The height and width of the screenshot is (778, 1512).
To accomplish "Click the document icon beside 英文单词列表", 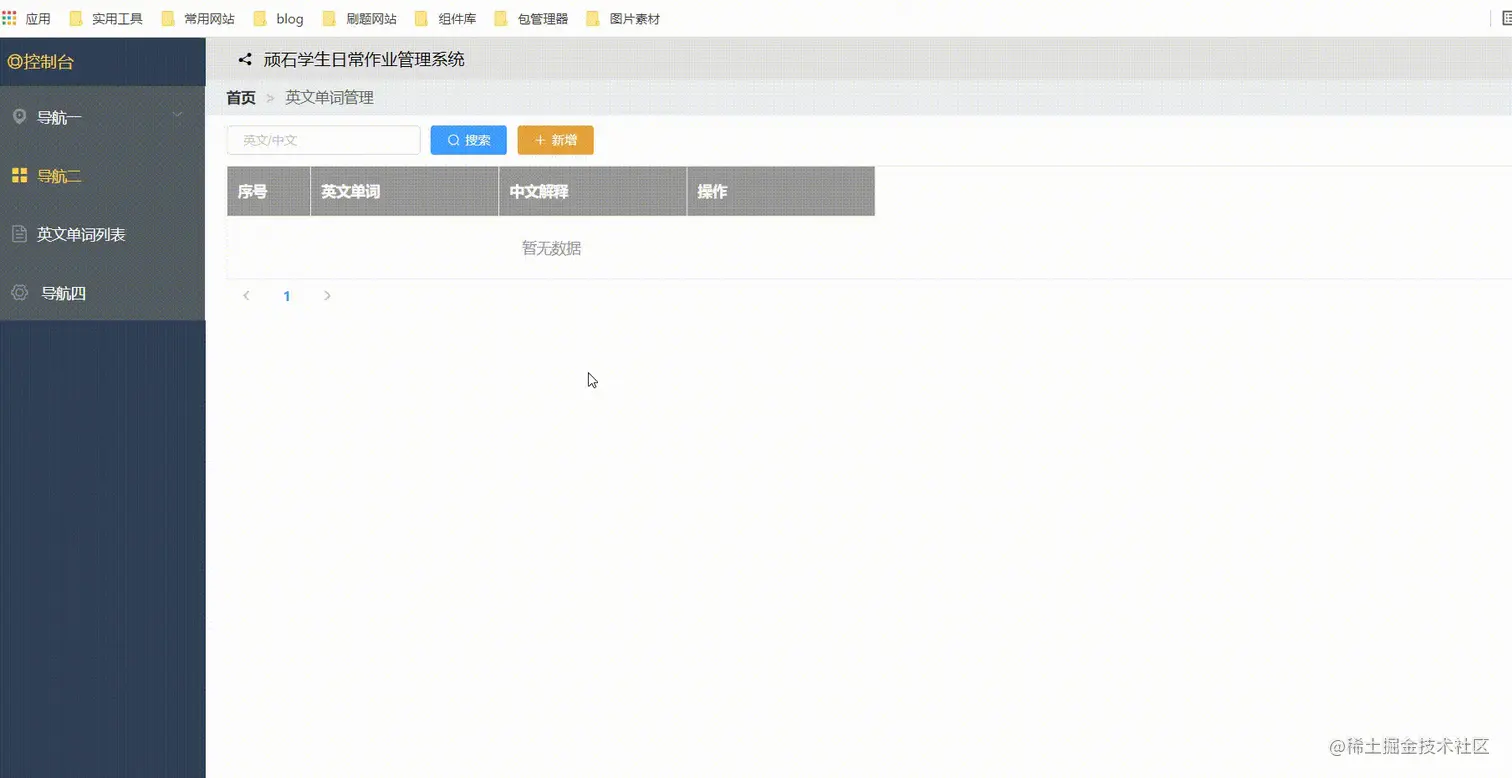I will 18,234.
